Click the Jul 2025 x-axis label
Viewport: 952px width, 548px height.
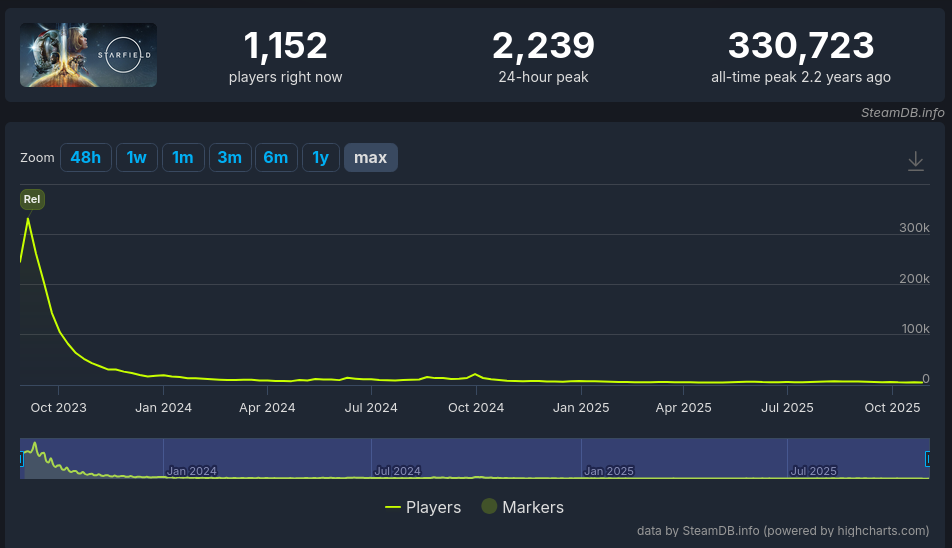click(787, 408)
